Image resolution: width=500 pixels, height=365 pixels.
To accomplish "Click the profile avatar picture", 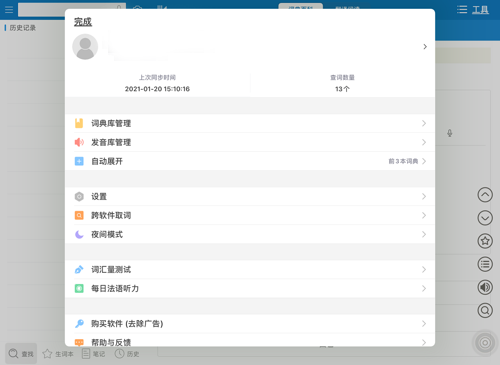I will click(x=85, y=47).
